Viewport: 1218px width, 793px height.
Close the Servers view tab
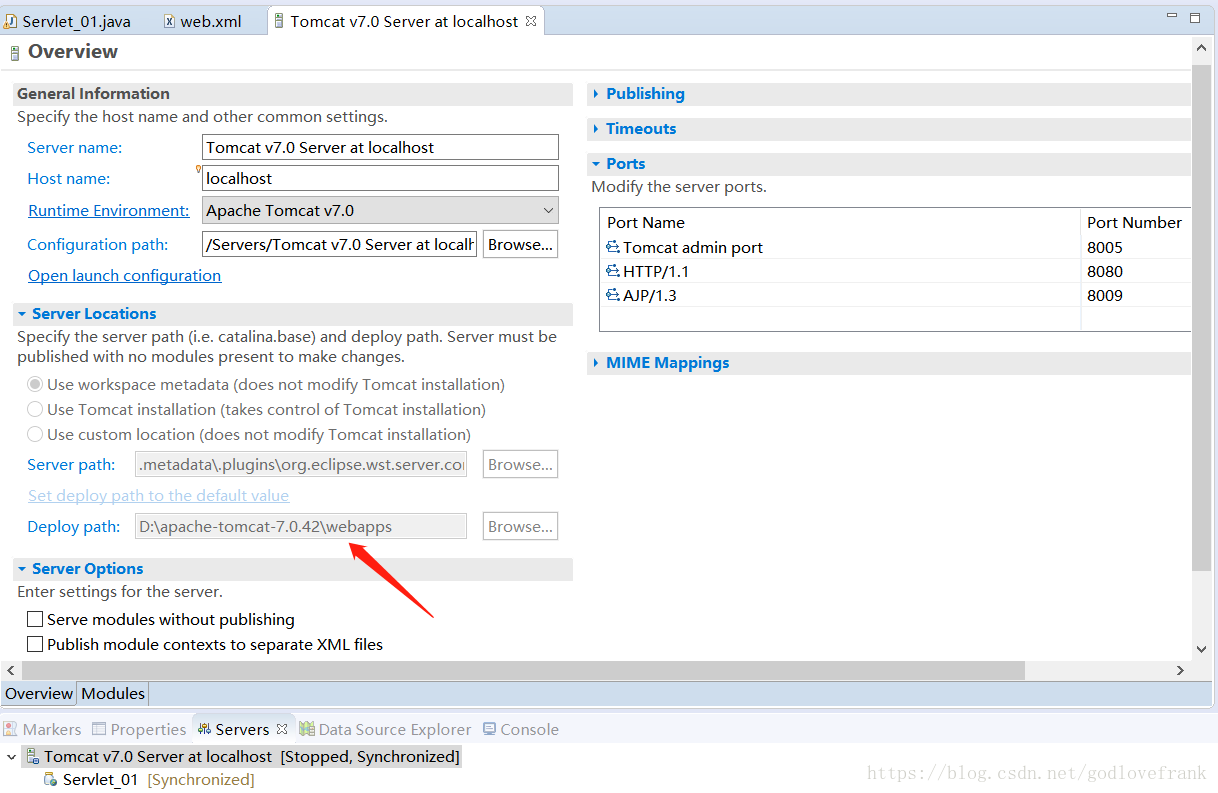click(282, 729)
